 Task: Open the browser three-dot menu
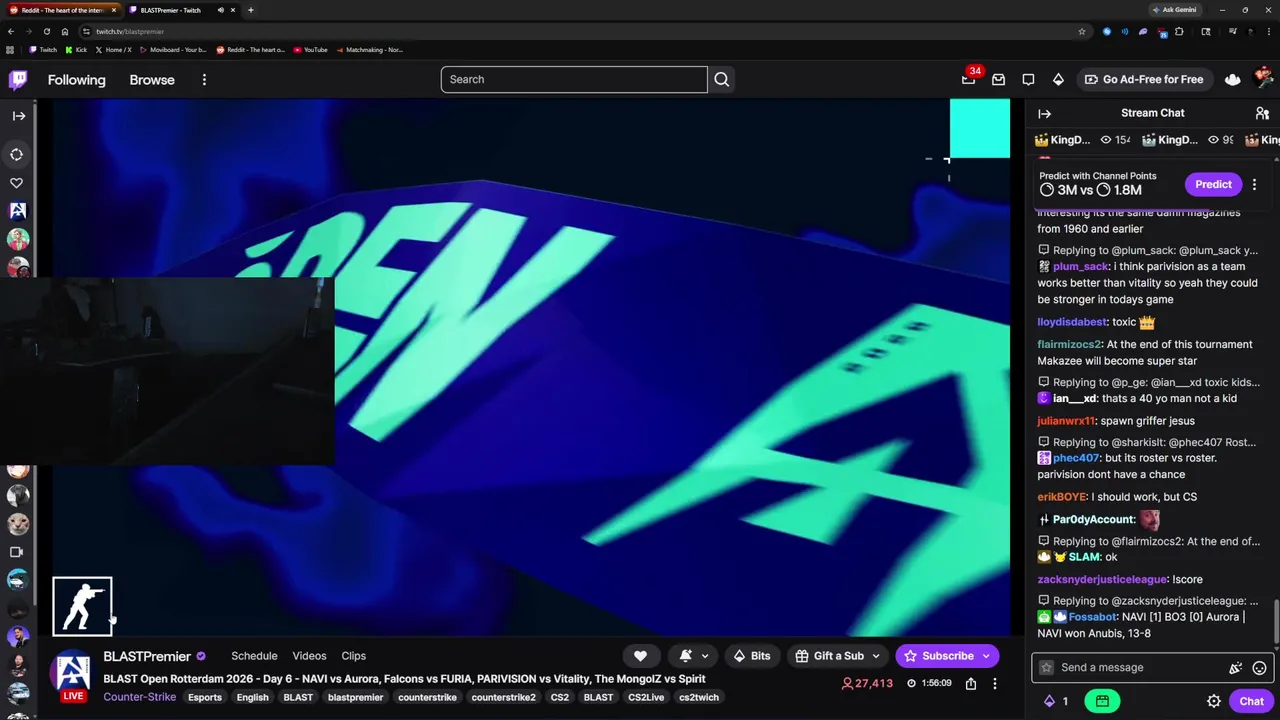pos(1268,31)
